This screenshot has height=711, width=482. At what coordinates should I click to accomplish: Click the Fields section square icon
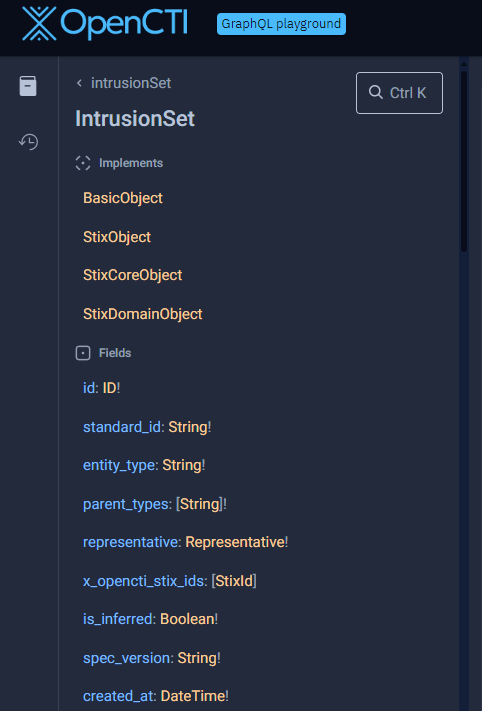point(83,353)
